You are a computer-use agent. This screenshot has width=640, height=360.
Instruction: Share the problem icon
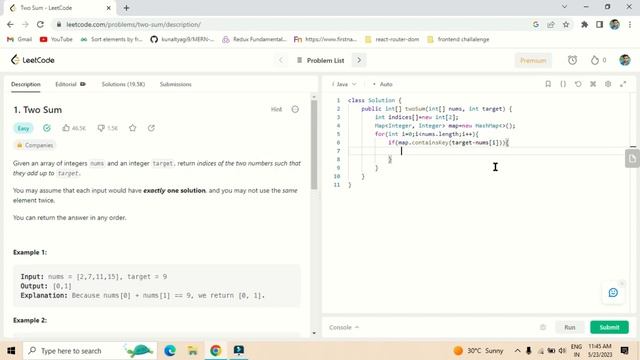(x=151, y=128)
